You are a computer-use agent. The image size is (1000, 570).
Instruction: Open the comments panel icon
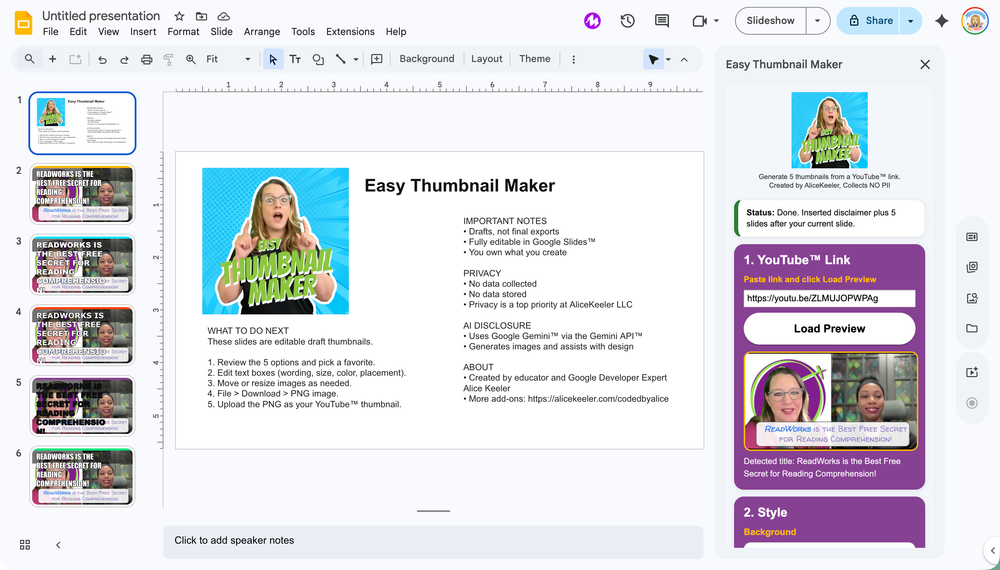coord(661,21)
